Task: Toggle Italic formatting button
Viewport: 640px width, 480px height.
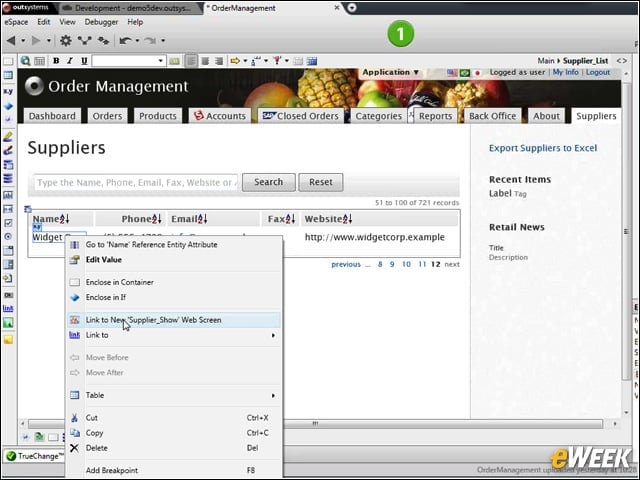Action: coord(70,61)
